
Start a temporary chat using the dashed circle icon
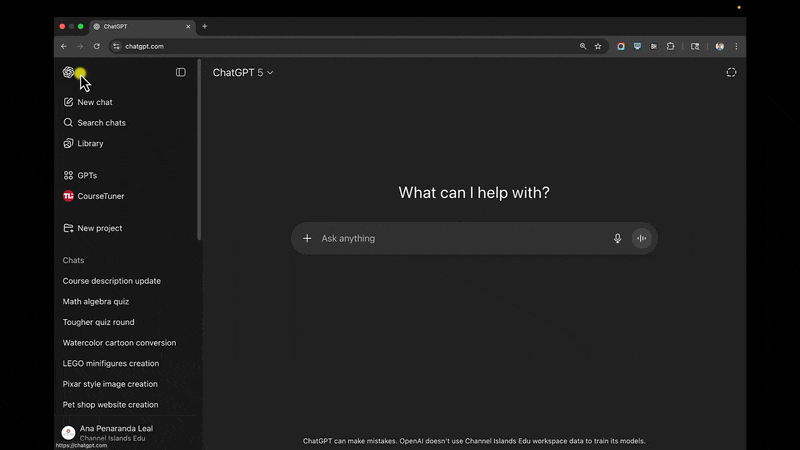(731, 72)
